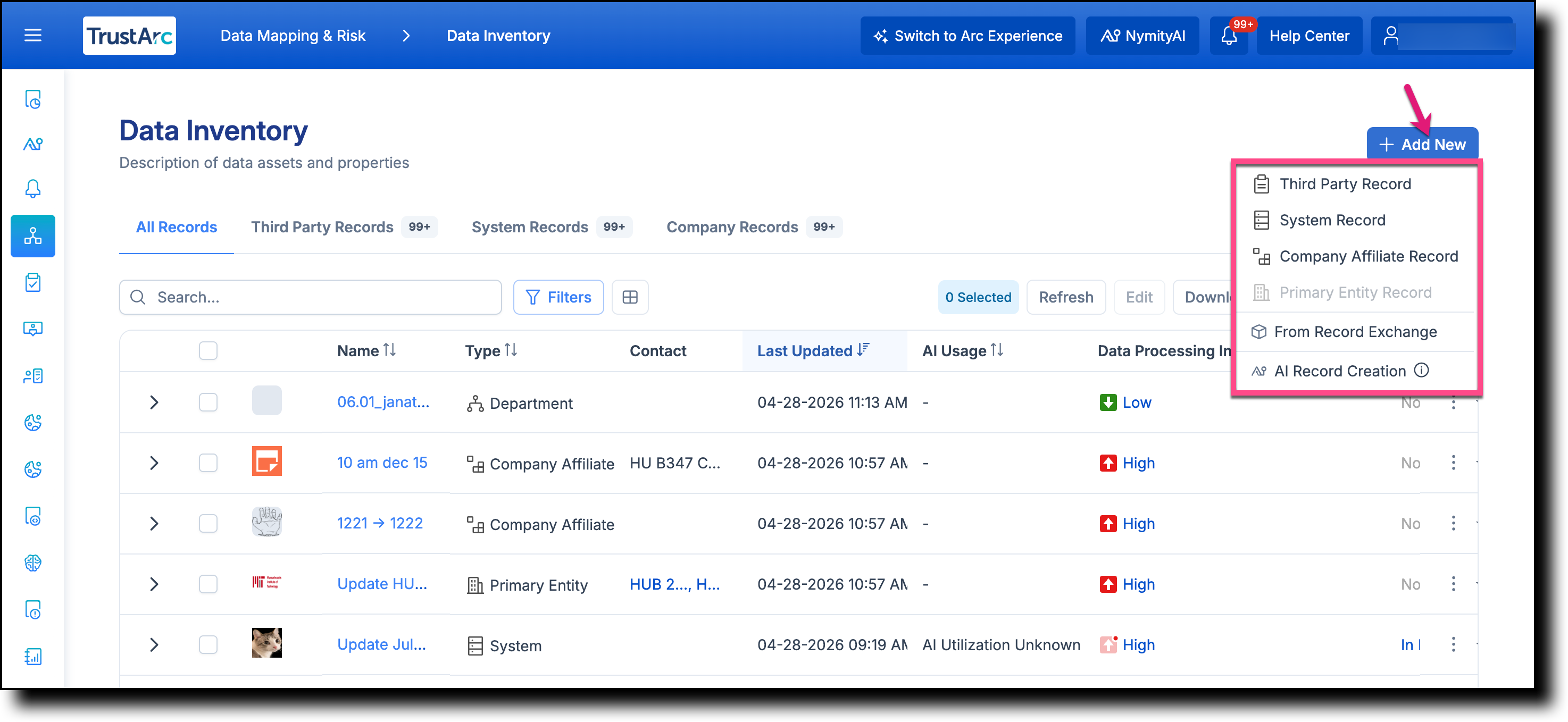1568x722 pixels.
Task: Open the document info sidebar icon
Action: tap(33, 610)
